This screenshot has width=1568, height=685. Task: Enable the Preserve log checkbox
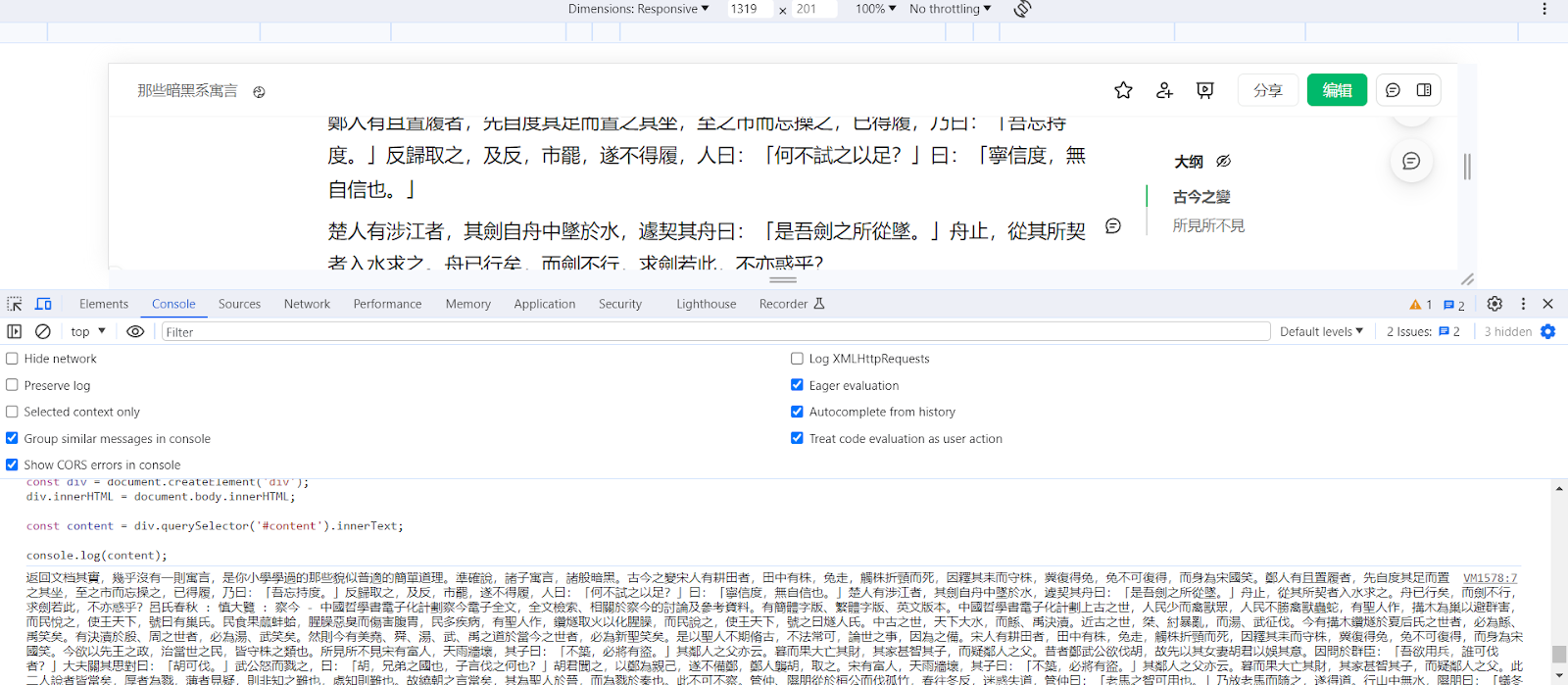13,385
